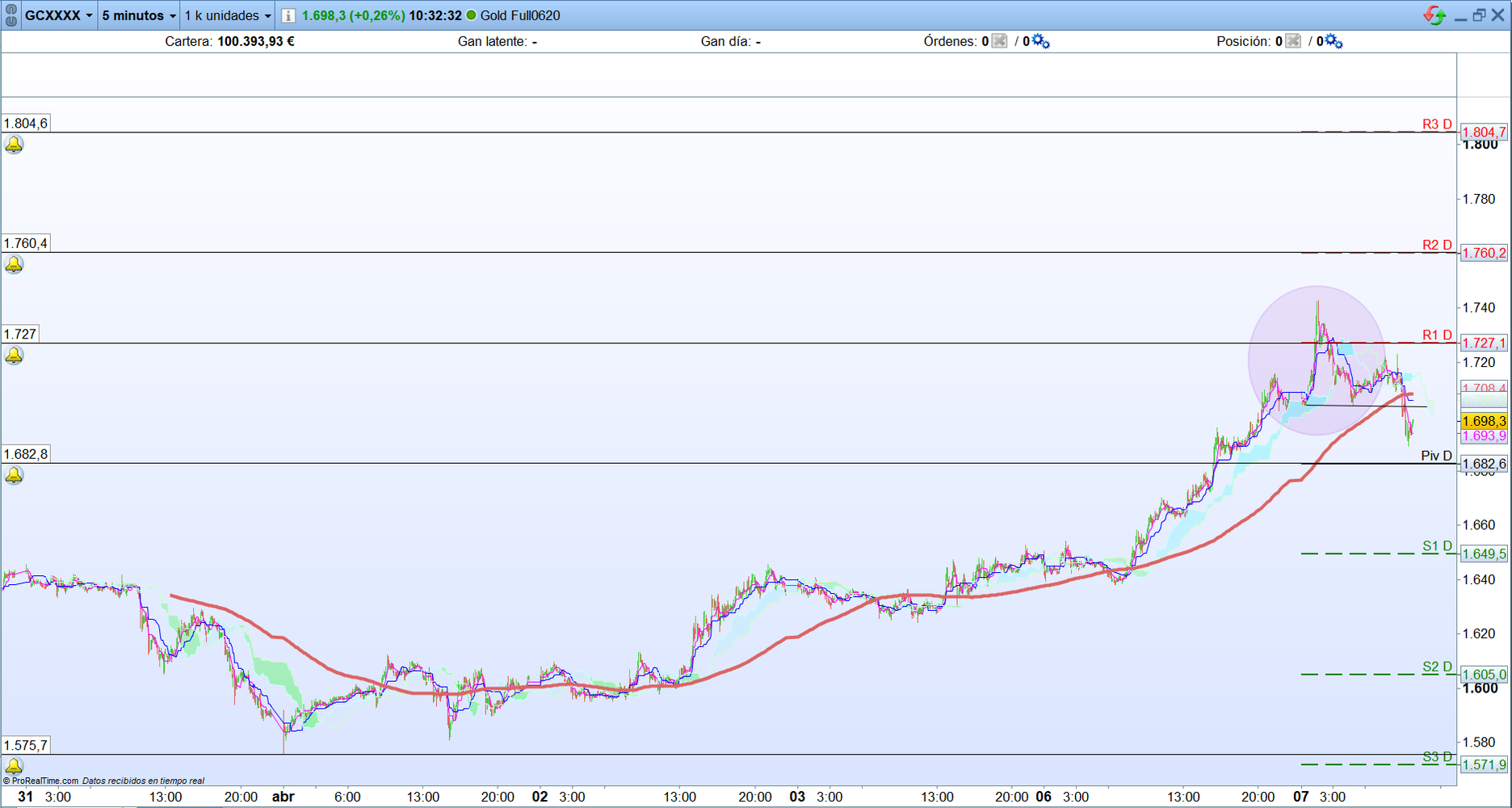Click the magenta 1.693,9 price tag

[x=1484, y=436]
